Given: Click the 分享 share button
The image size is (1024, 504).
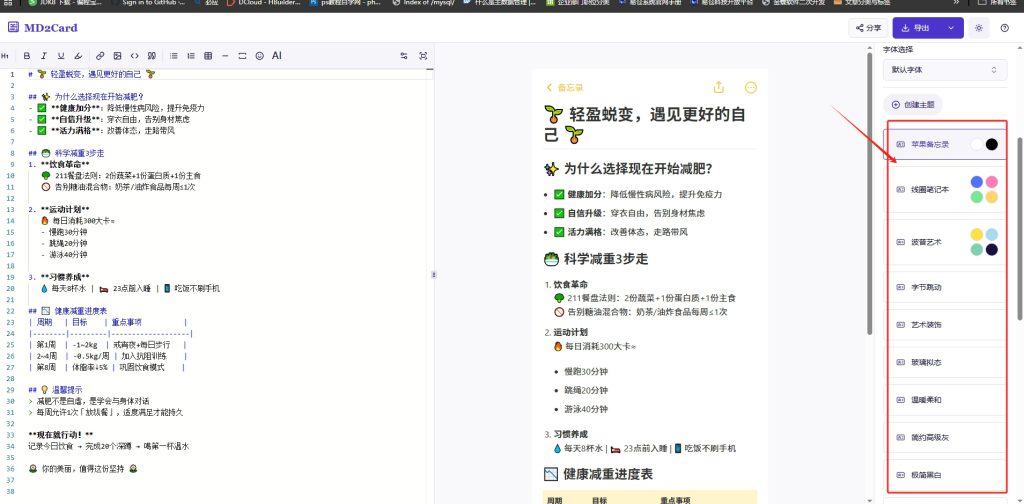Looking at the screenshot, I should pyautogui.click(x=867, y=28).
